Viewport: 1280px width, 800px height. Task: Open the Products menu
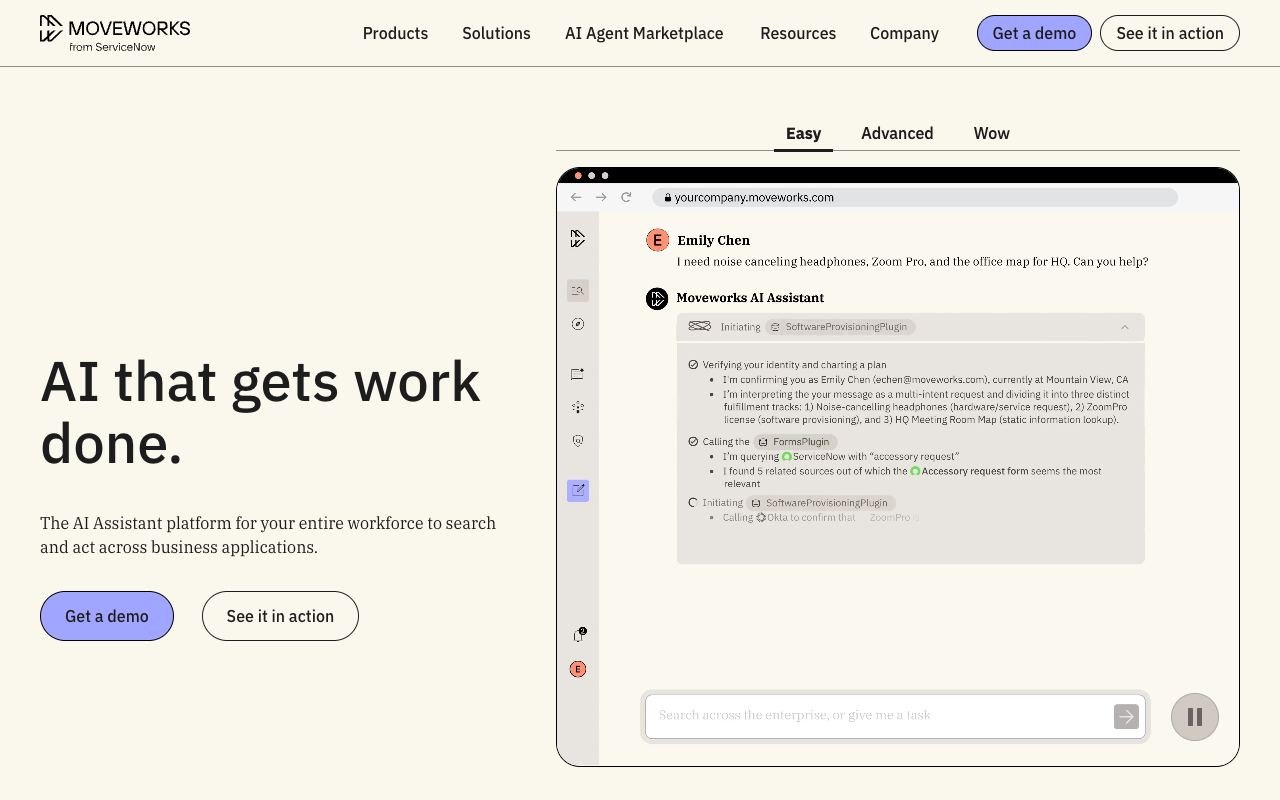(x=395, y=33)
